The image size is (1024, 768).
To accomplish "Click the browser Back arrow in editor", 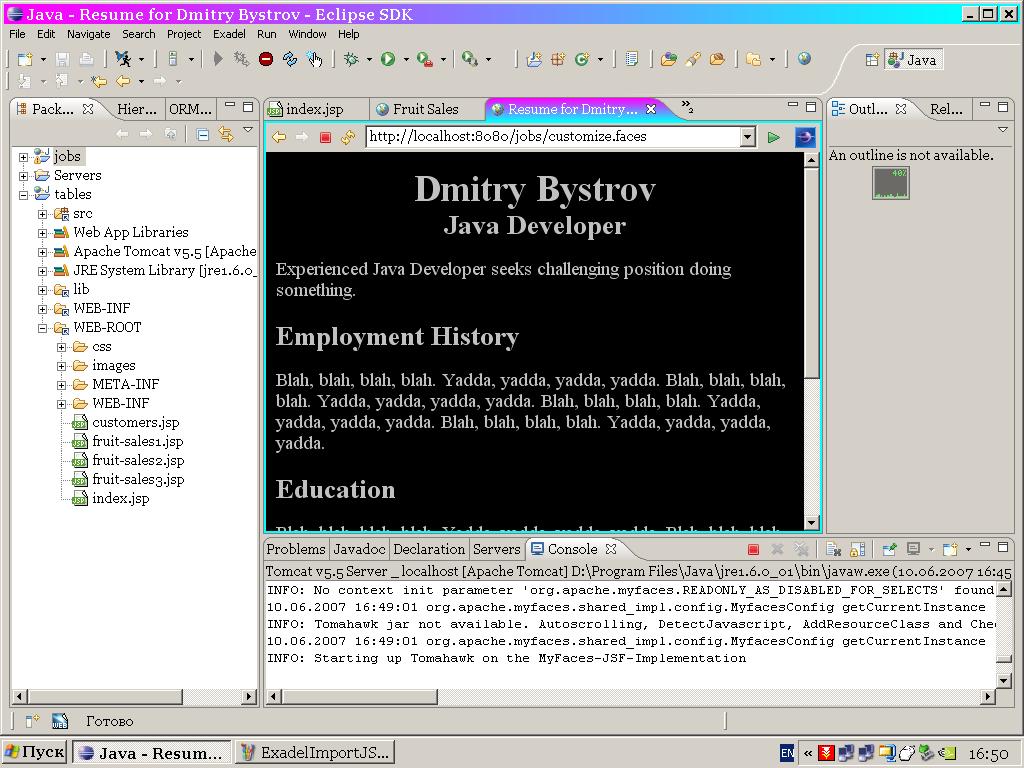I will click(279, 137).
